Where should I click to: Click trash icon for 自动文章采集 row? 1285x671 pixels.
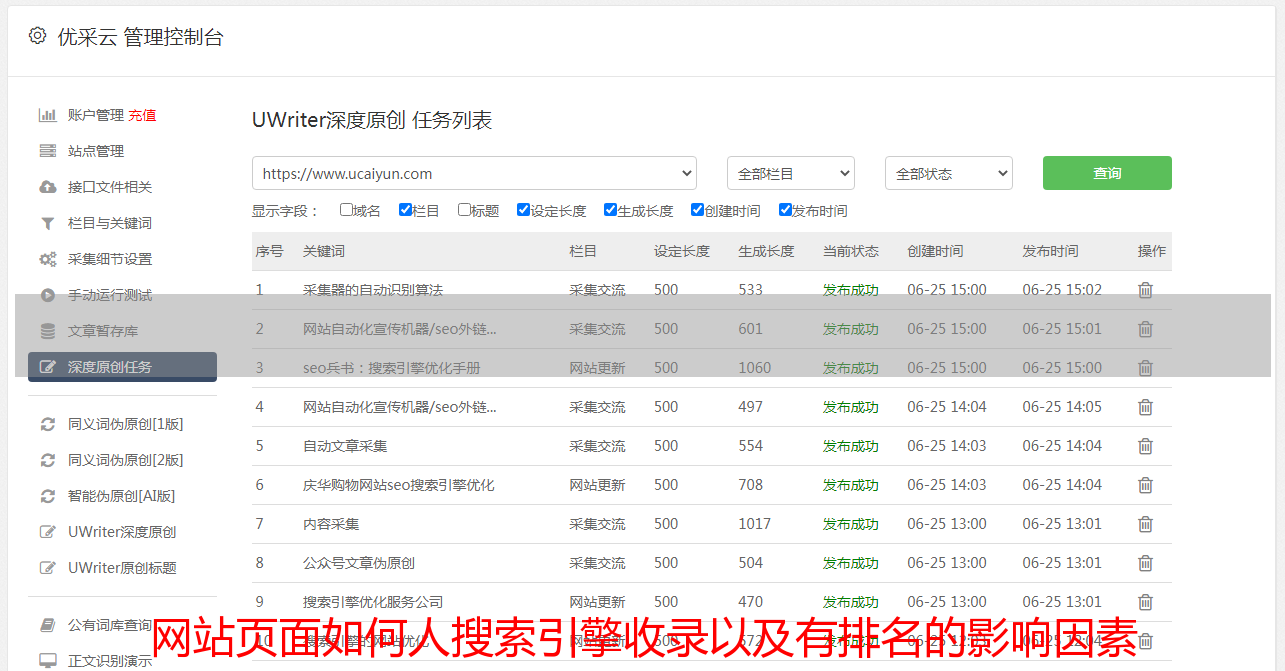(x=1145, y=446)
